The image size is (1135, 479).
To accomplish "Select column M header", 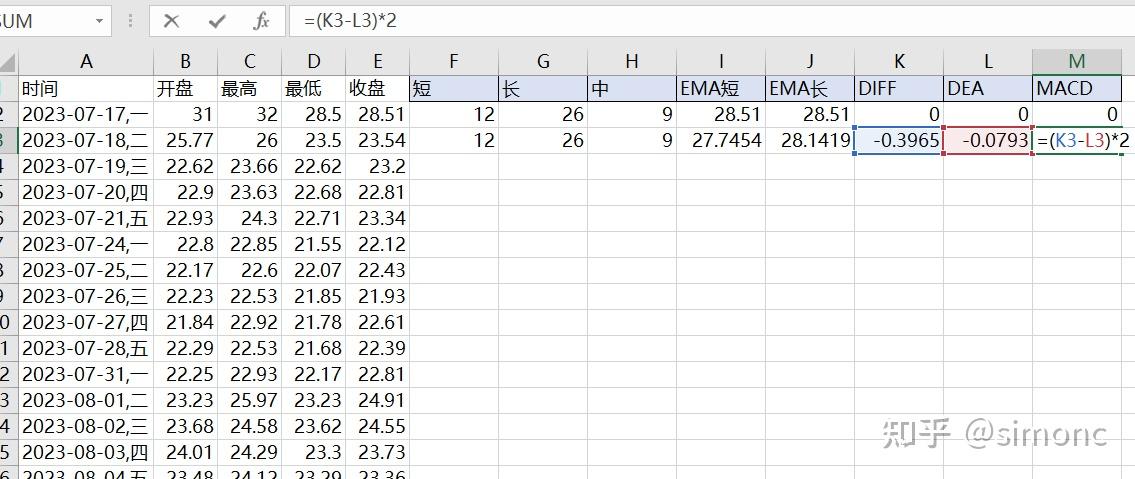I will (1076, 62).
